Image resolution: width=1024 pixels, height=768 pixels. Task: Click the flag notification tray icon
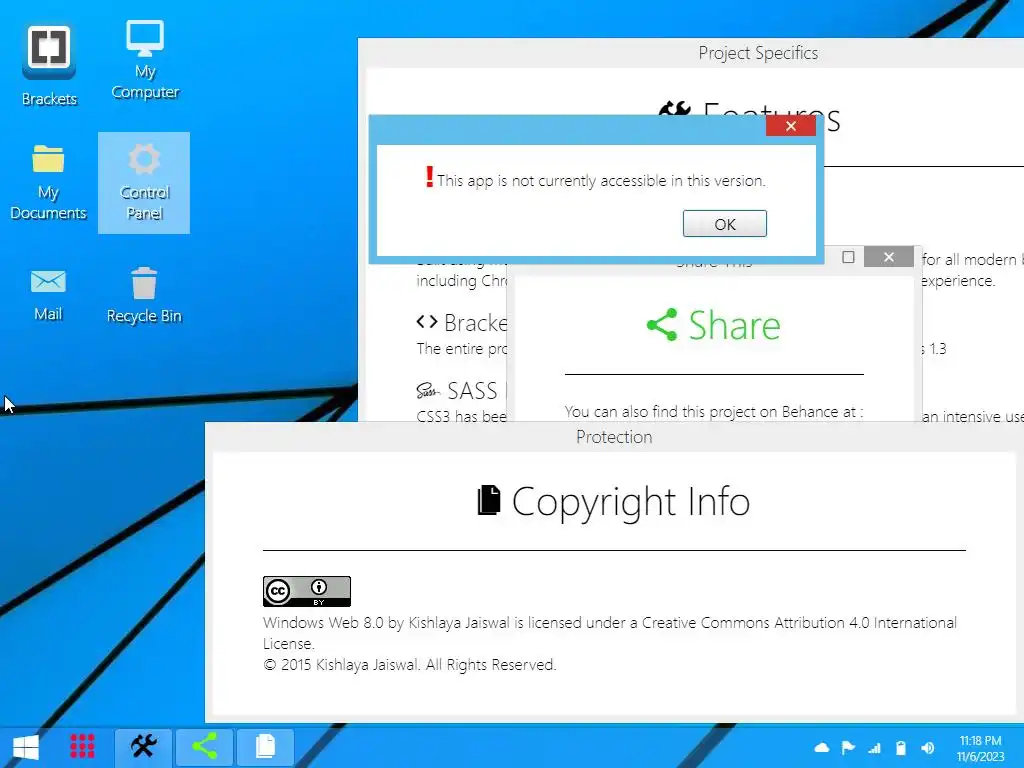tap(848, 748)
